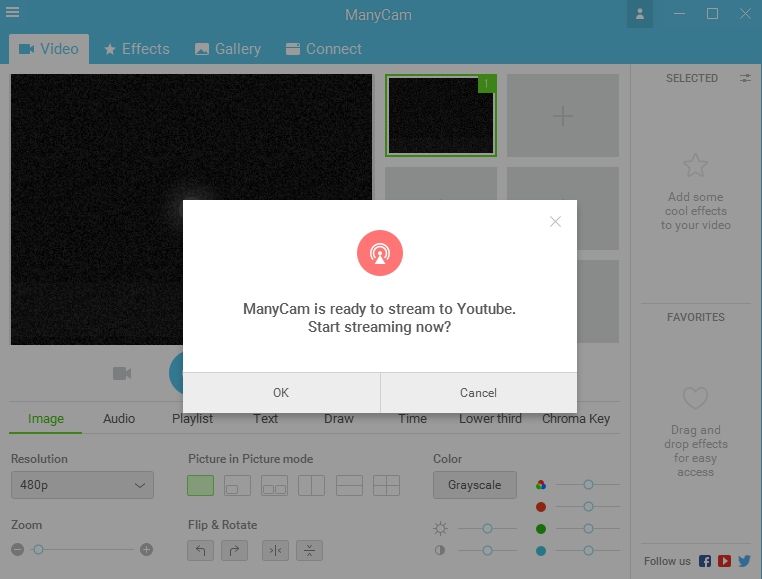
Task: Adjust the green color slider
Action: (x=589, y=528)
